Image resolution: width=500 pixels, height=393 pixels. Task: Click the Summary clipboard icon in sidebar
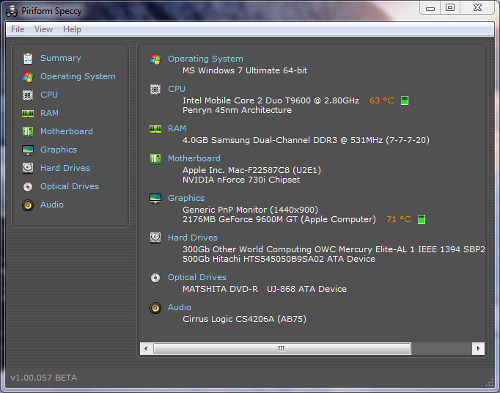[x=28, y=59]
